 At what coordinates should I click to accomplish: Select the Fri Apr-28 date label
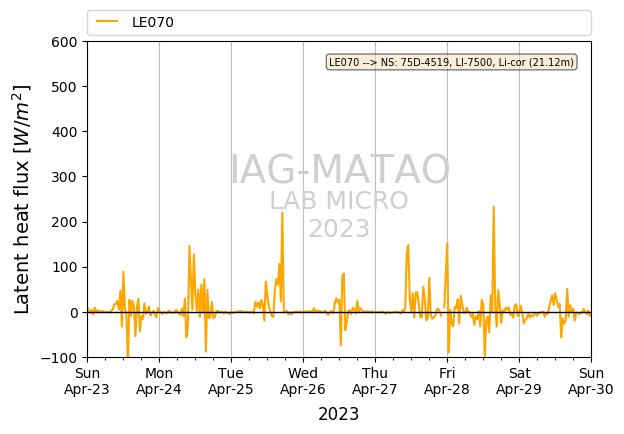447,381
